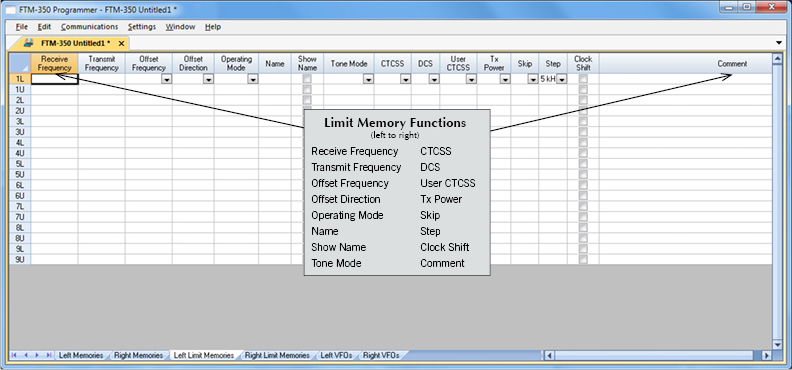
Task: Click the document icon on the FTM-350 Untitled1 tab
Action: pyautogui.click(x=29, y=43)
